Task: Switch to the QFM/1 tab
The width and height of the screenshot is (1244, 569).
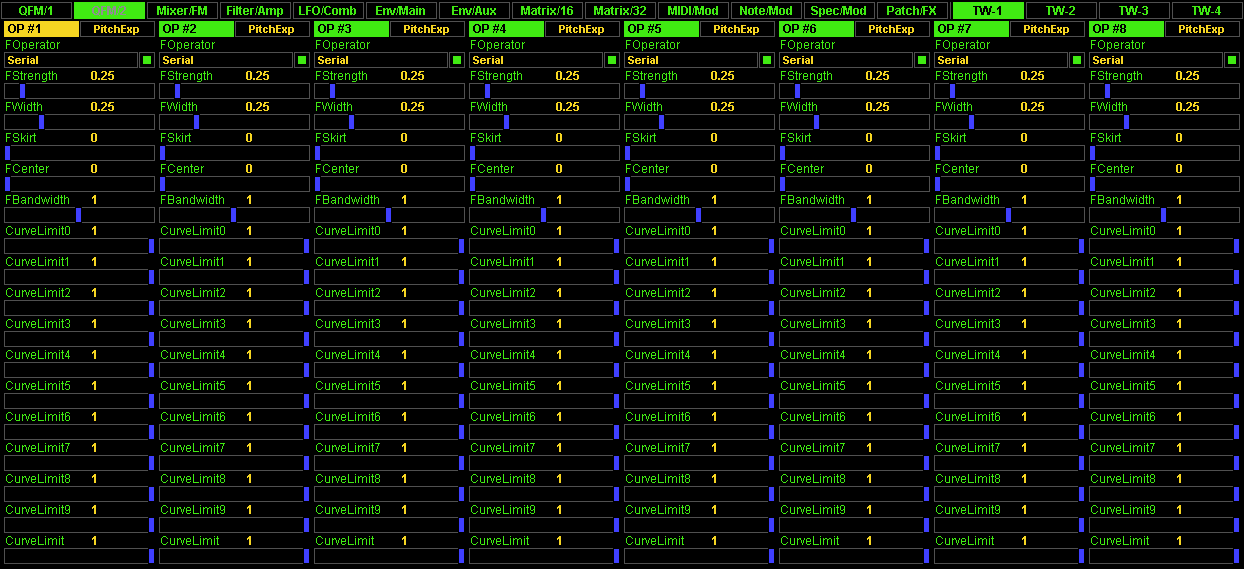Action: [x=36, y=11]
